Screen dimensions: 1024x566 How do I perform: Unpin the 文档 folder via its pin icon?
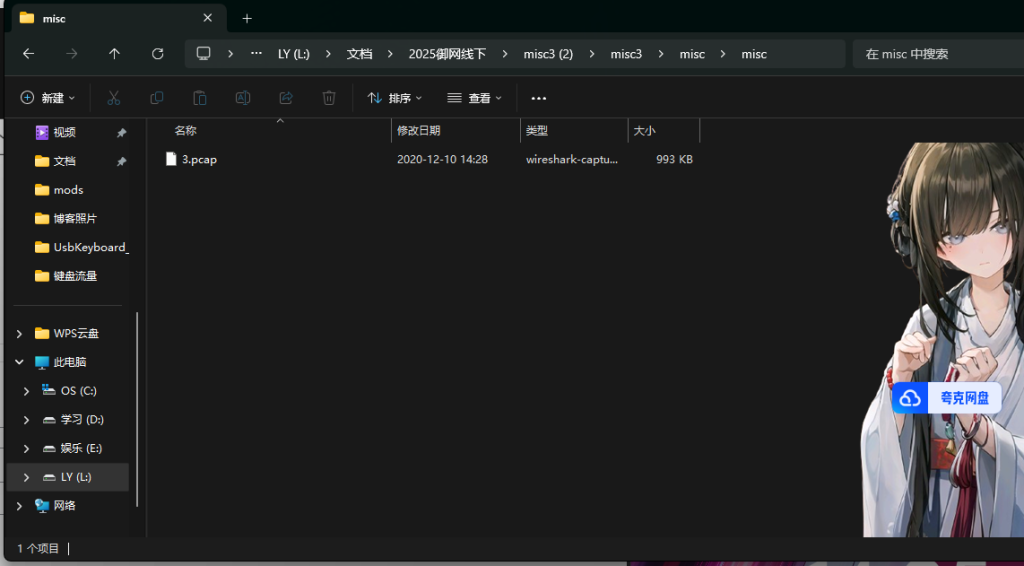click(x=121, y=161)
